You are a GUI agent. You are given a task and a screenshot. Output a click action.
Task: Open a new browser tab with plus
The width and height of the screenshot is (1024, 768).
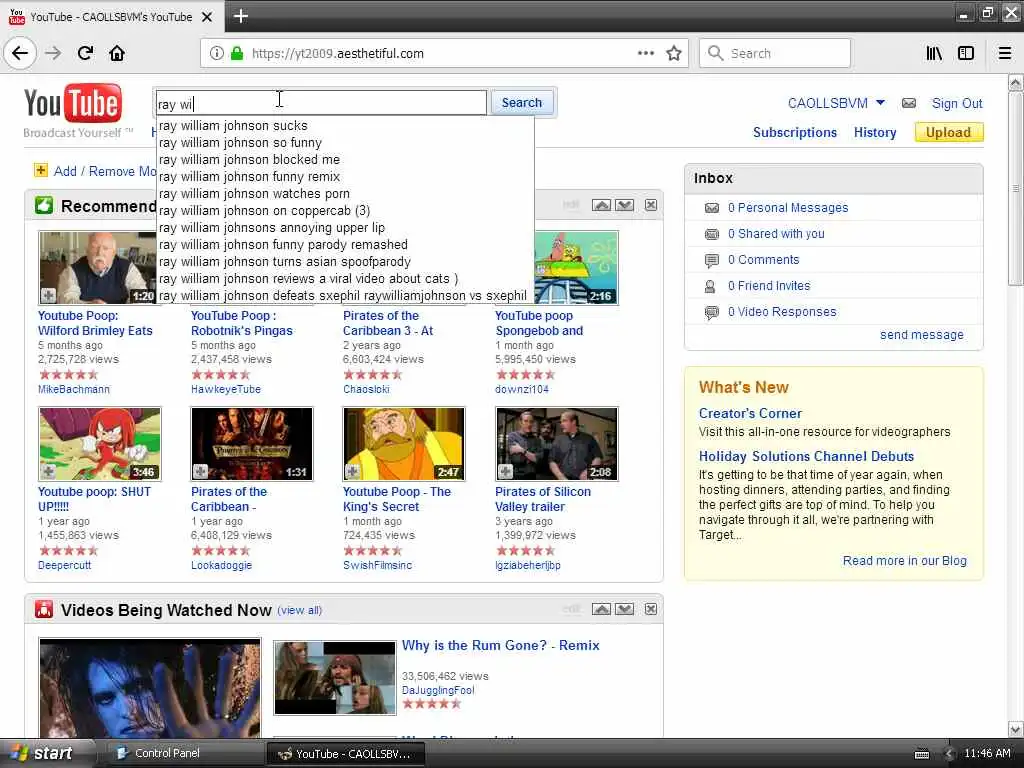click(240, 16)
